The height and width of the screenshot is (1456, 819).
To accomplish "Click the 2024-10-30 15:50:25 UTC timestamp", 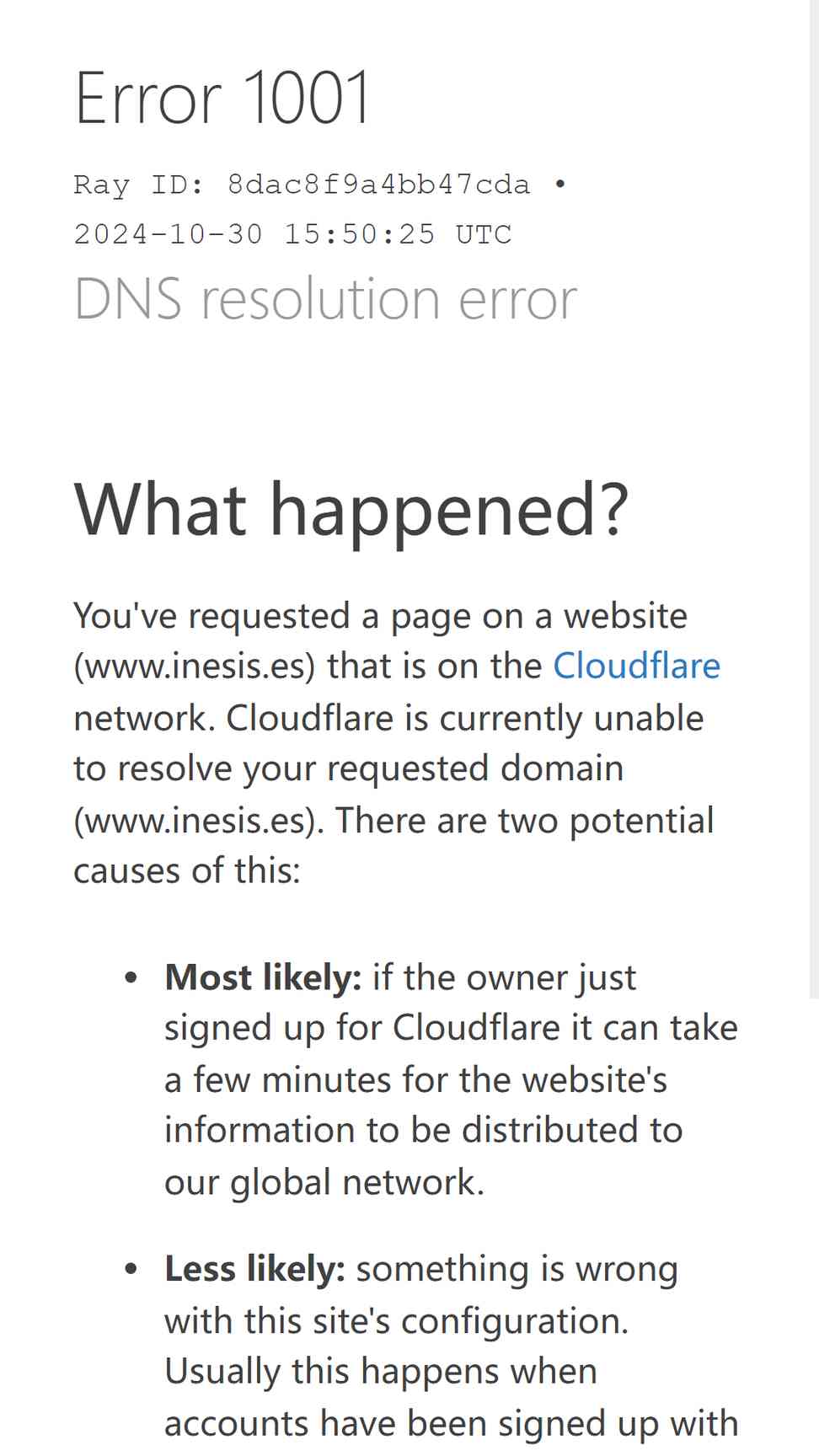I will [292, 233].
